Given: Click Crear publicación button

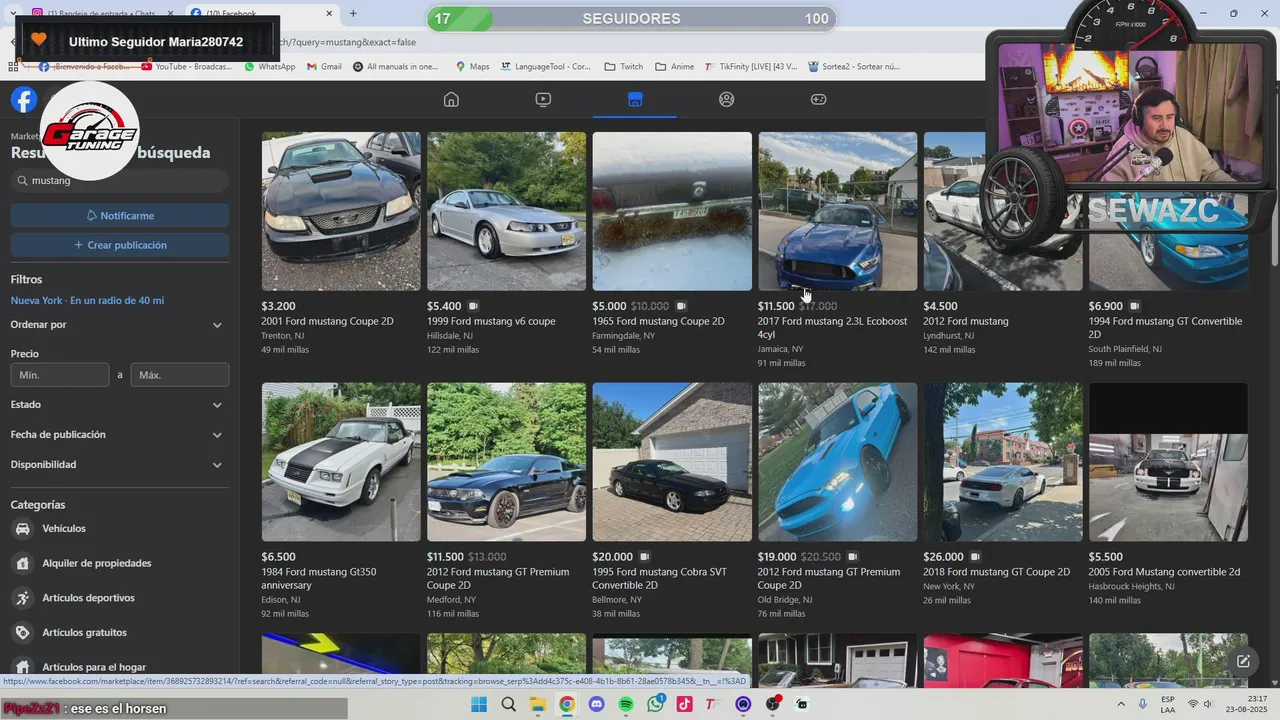Looking at the screenshot, I should tap(120, 245).
